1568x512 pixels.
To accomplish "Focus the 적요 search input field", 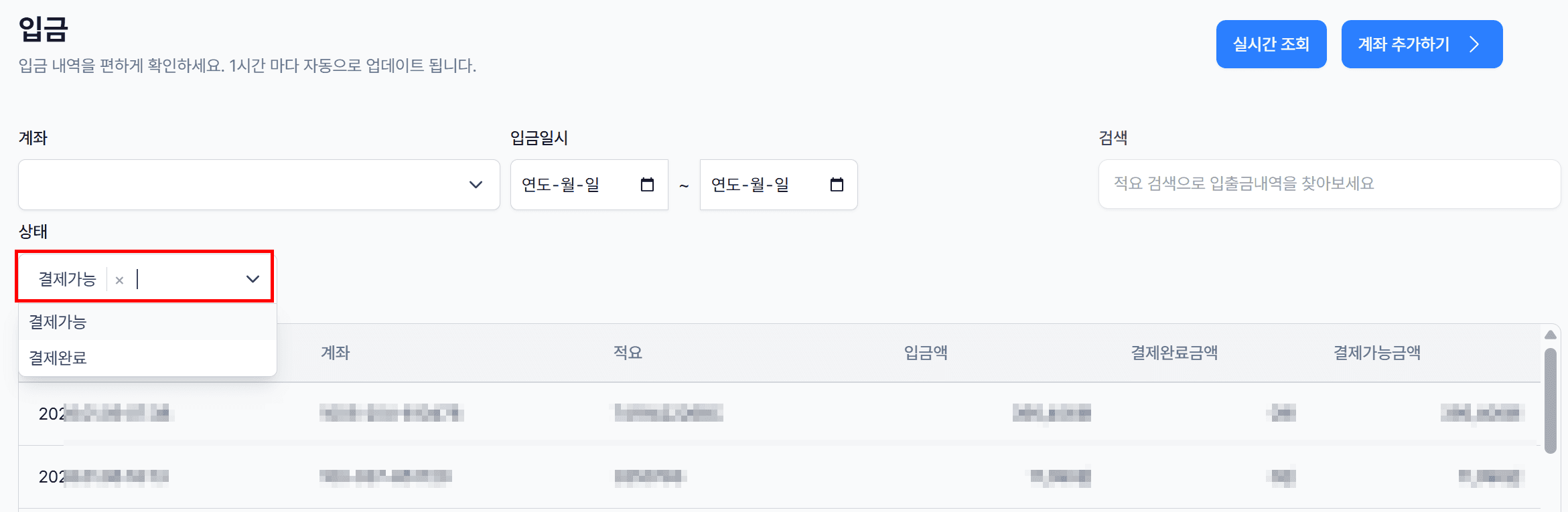I will click(1330, 184).
